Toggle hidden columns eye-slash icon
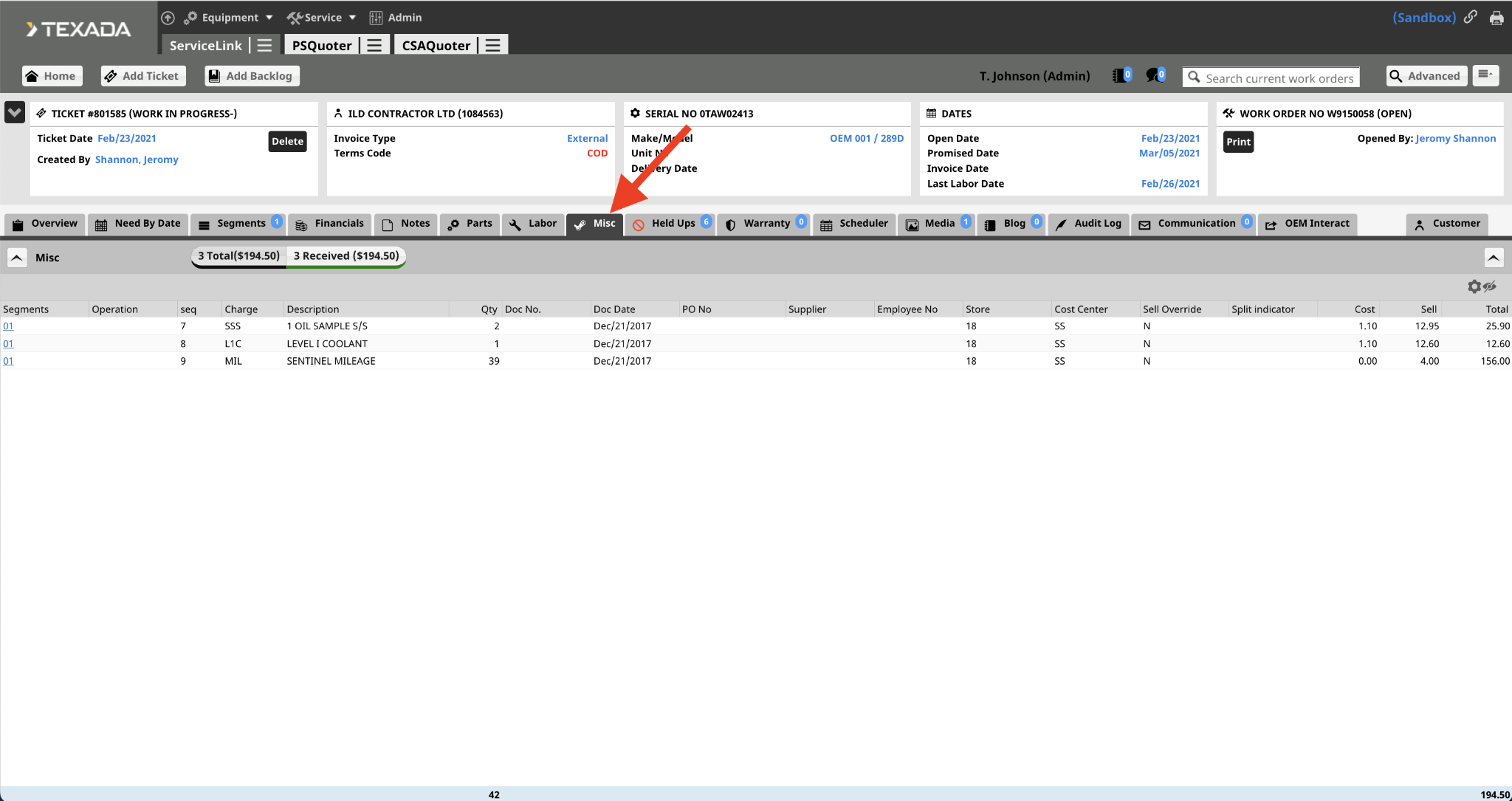1512x801 pixels. [x=1490, y=286]
